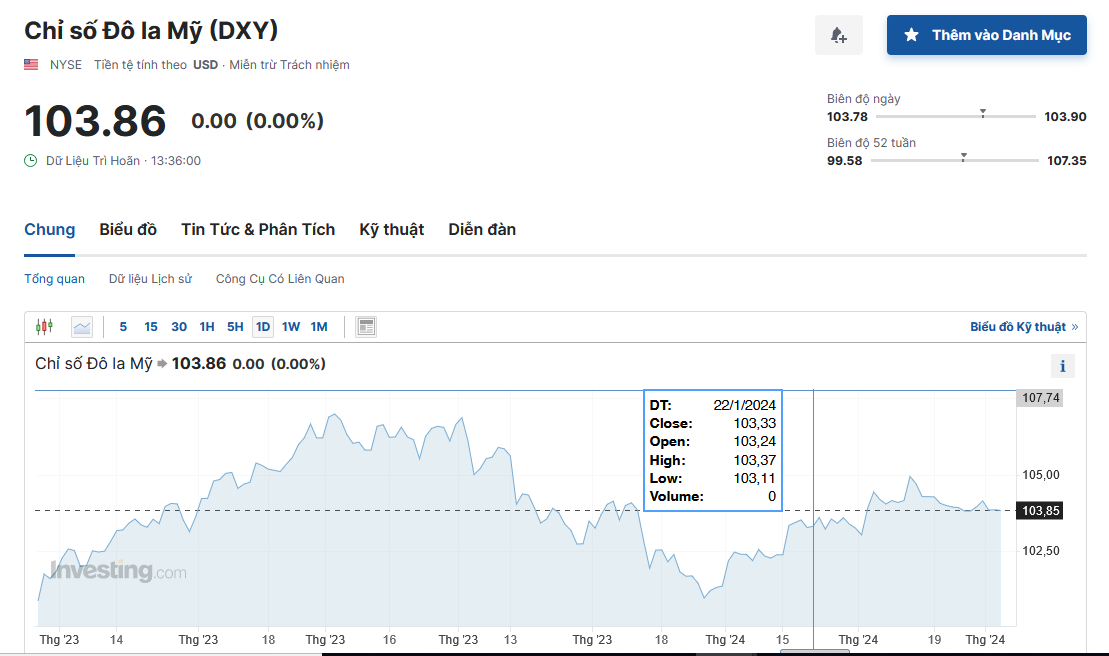Switch interval to 1M
The image size is (1109, 656).
319,326
